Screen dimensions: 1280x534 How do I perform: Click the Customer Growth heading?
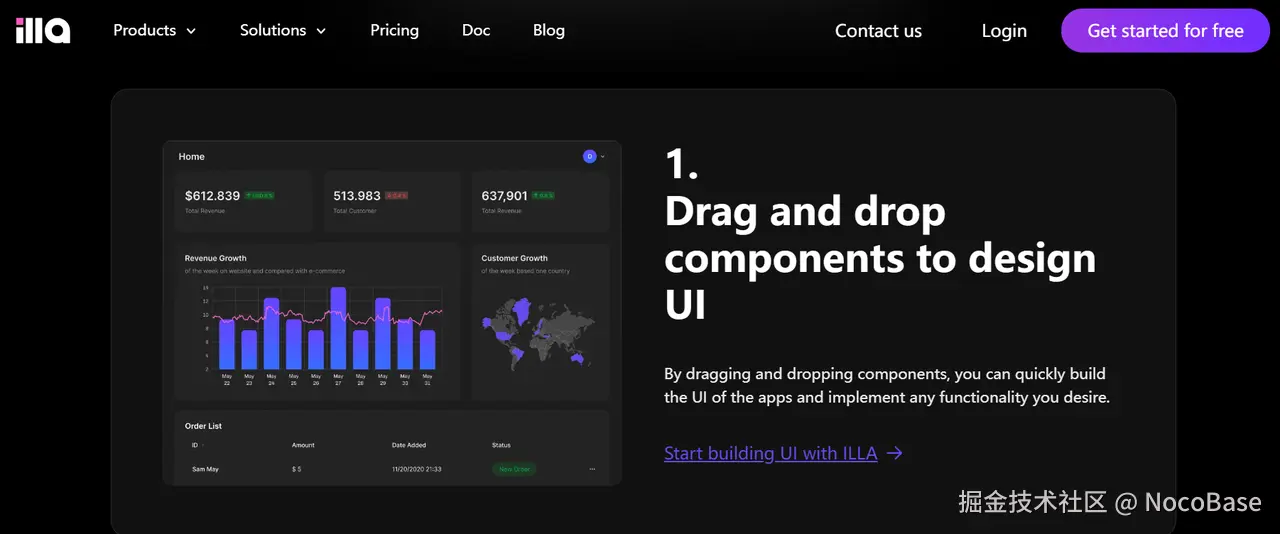tap(514, 258)
